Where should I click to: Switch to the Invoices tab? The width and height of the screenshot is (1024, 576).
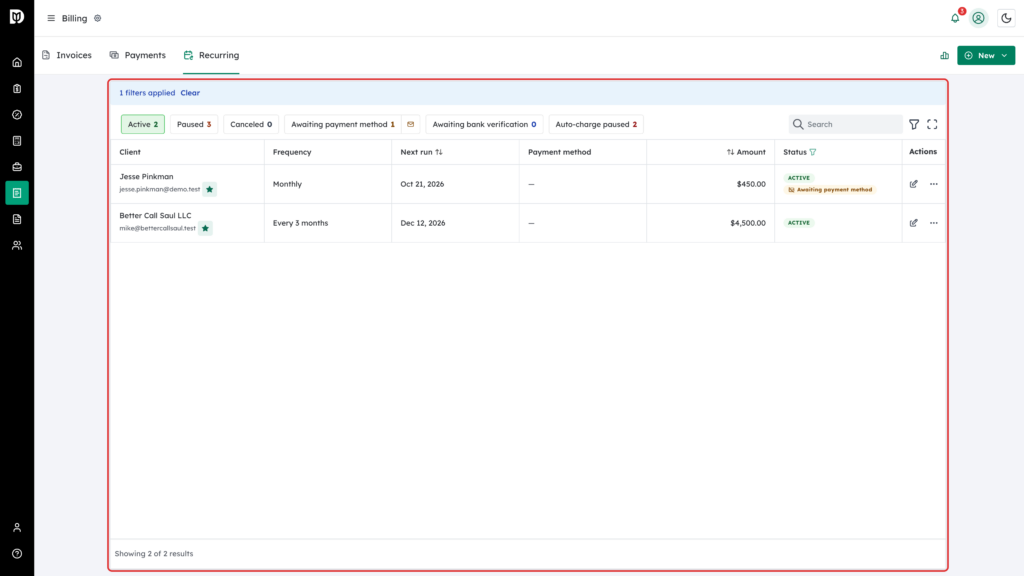[67, 56]
